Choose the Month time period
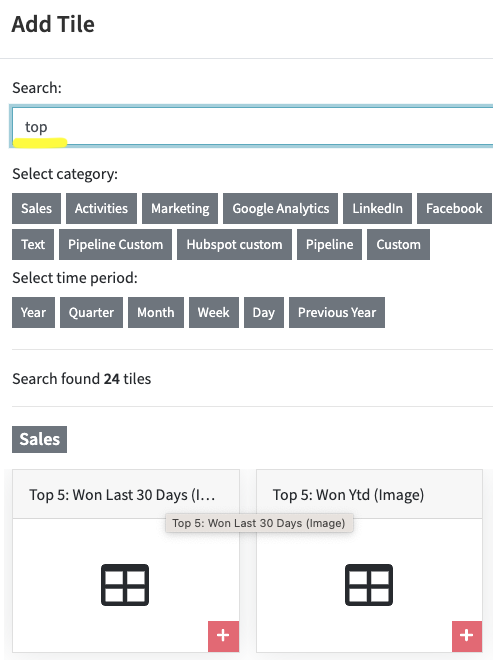This screenshot has height=660, width=493. (156, 312)
